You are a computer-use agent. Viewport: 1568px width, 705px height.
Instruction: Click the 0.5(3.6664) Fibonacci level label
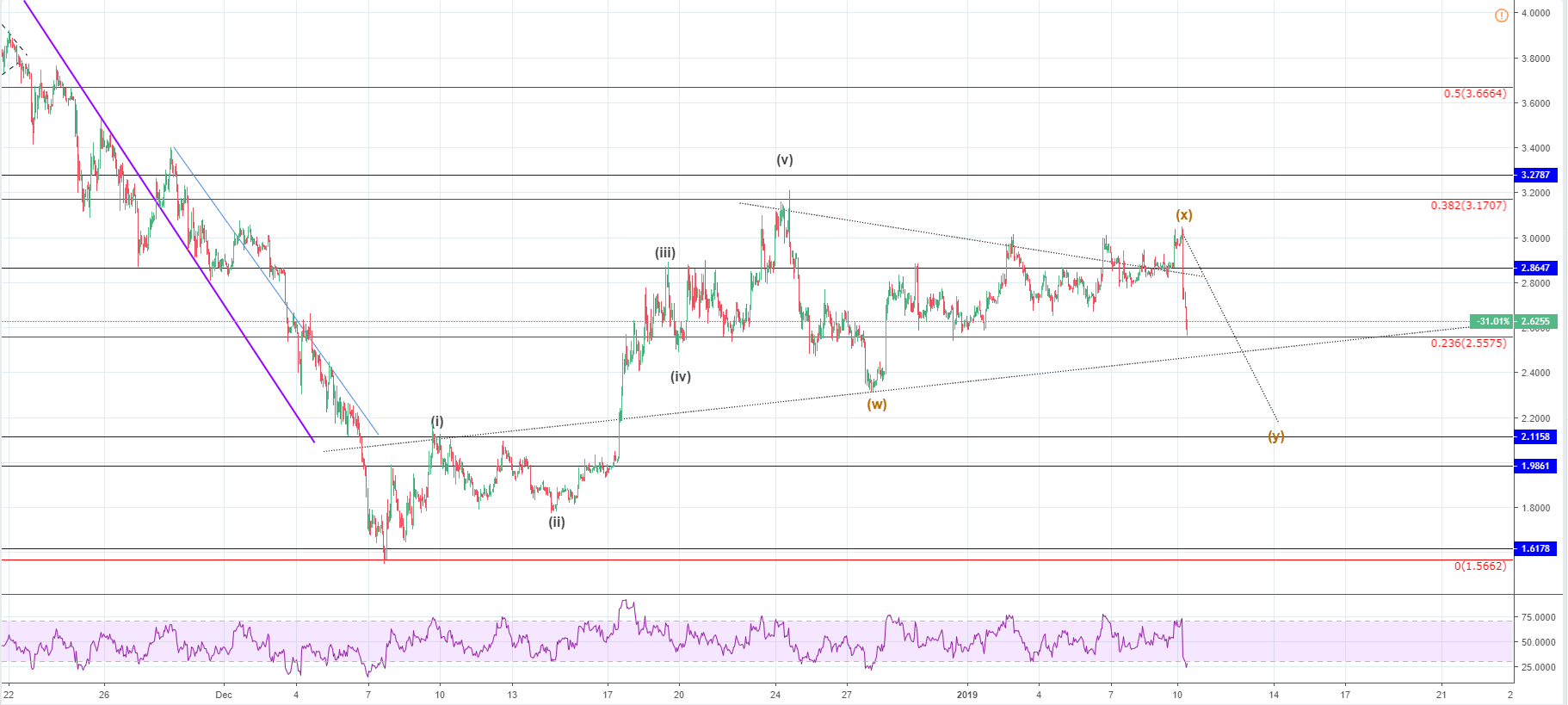click(1475, 94)
